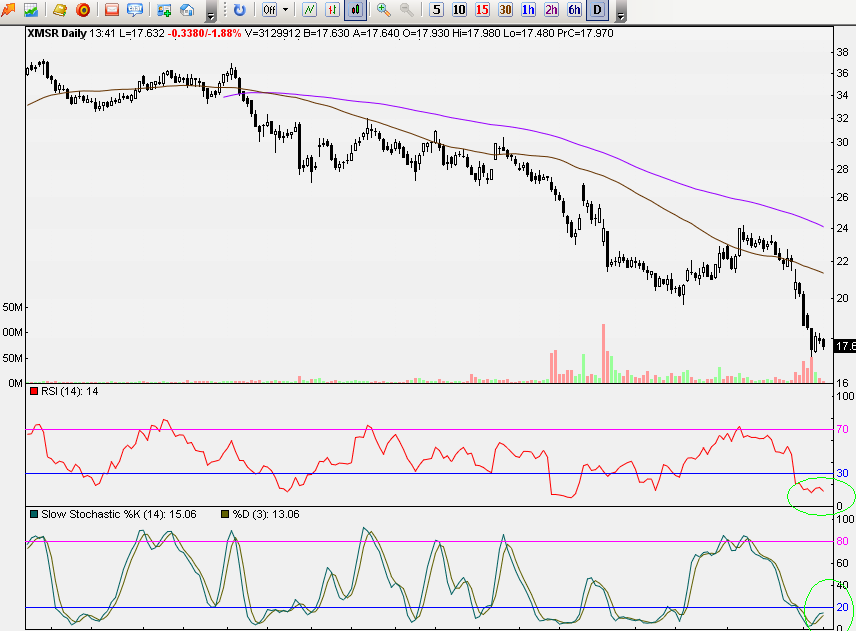Screen dimensions: 856x631
Task: Switch to the 15 minute timeframe
Action: pos(482,10)
